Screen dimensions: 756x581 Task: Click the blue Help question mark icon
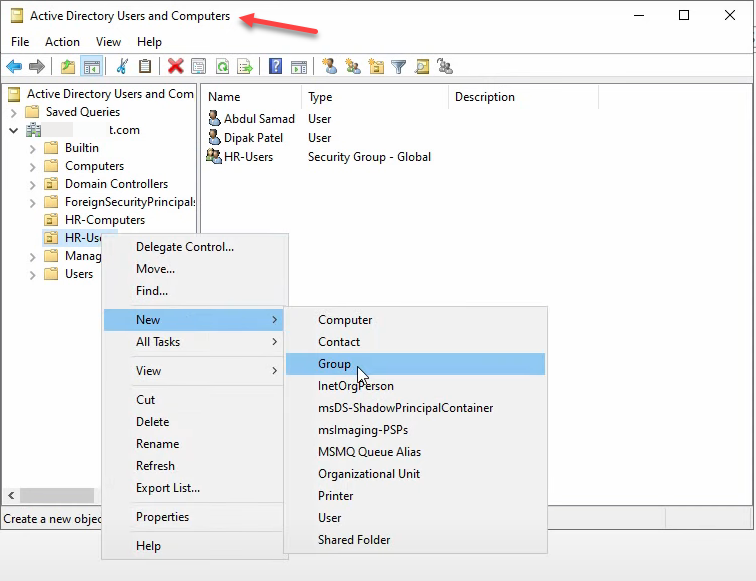click(x=275, y=66)
